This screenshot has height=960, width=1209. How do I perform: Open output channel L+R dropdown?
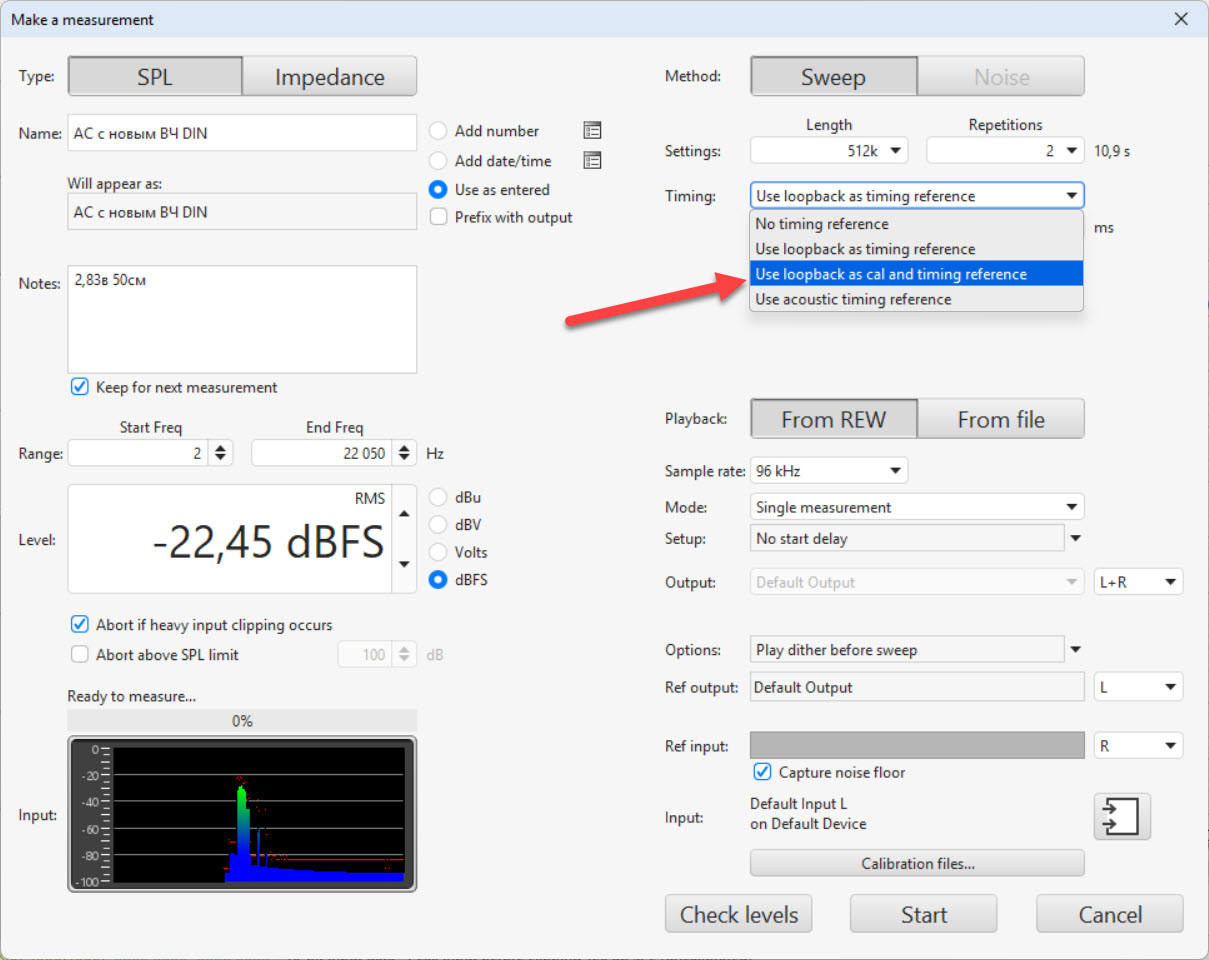click(1139, 582)
